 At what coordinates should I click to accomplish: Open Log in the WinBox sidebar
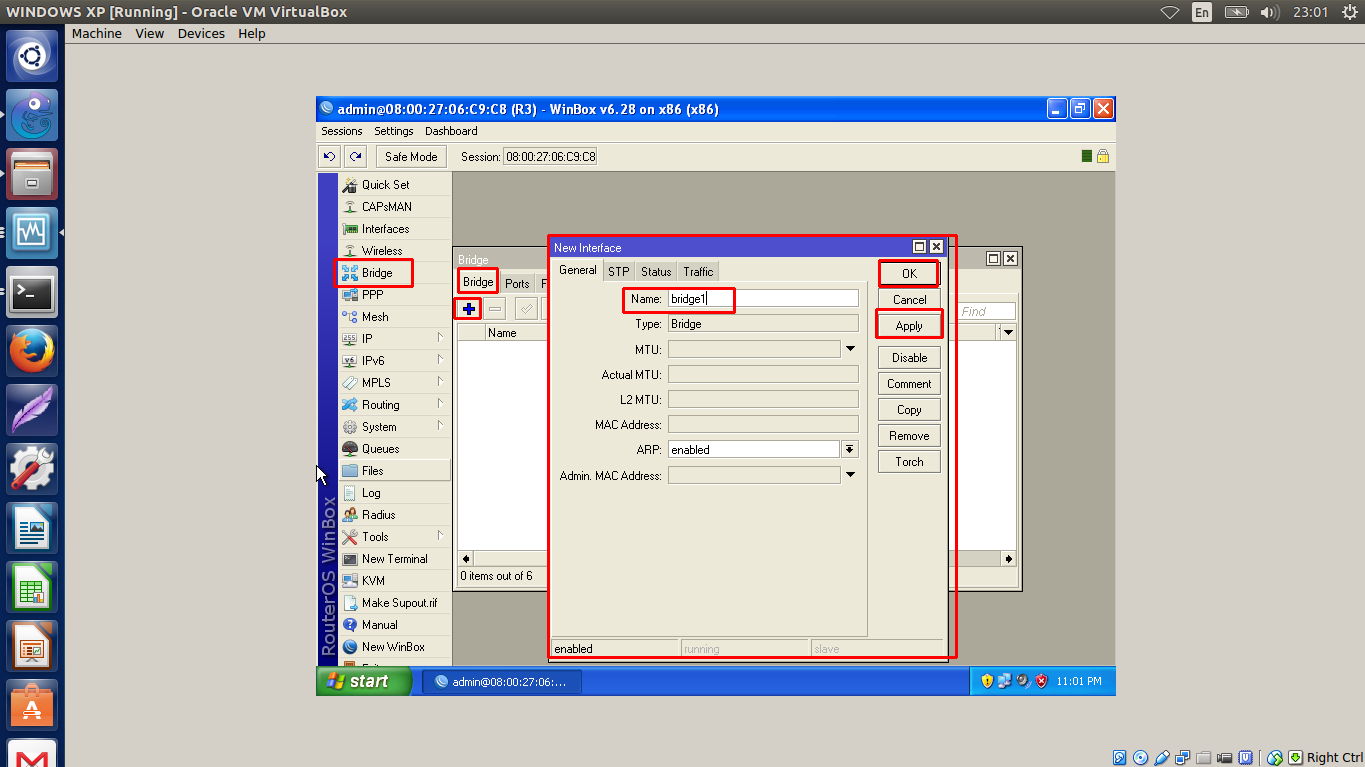click(x=371, y=493)
